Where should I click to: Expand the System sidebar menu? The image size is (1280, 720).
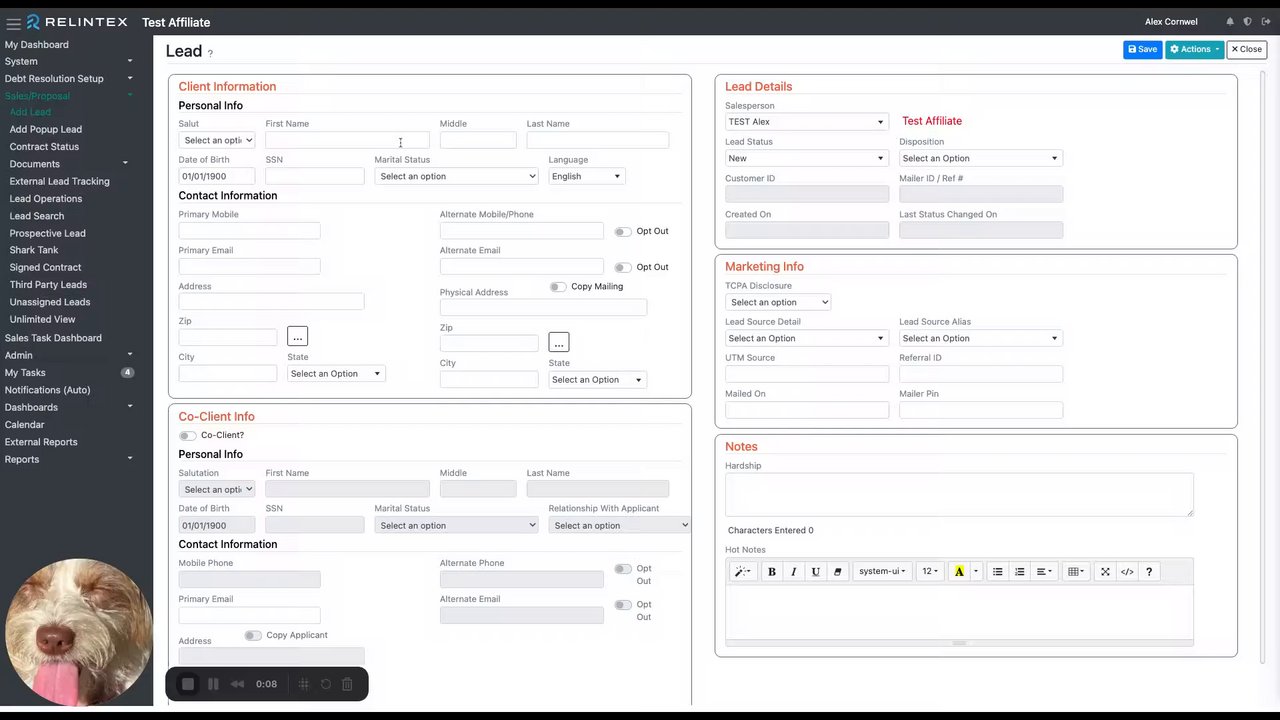pyautogui.click(x=68, y=62)
